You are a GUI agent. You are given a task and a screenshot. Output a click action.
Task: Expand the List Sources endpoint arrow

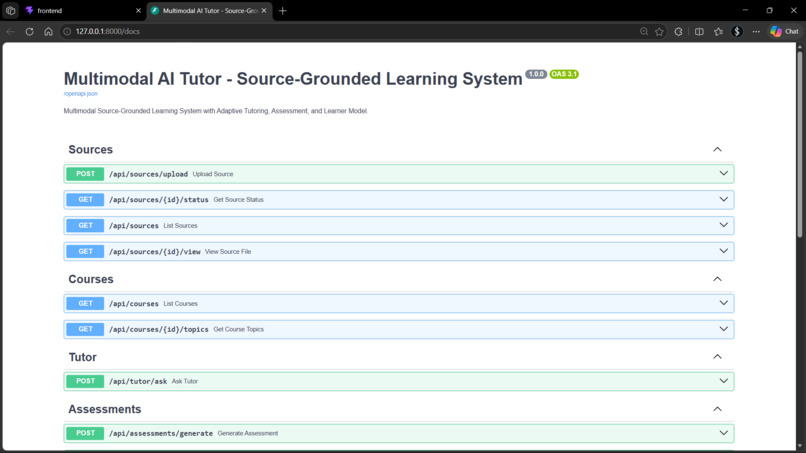pos(723,225)
